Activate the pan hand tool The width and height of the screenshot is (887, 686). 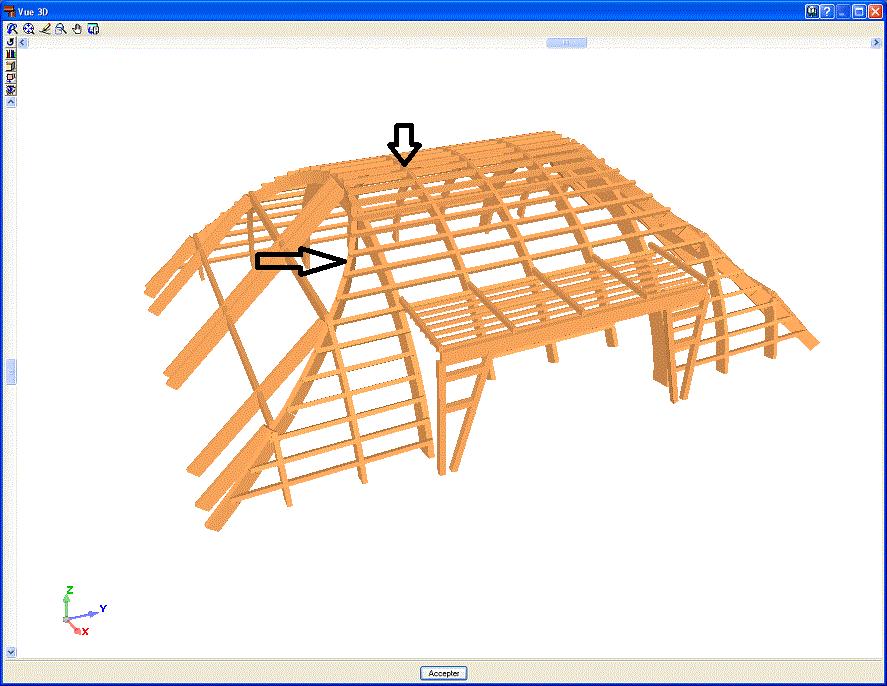point(77,29)
